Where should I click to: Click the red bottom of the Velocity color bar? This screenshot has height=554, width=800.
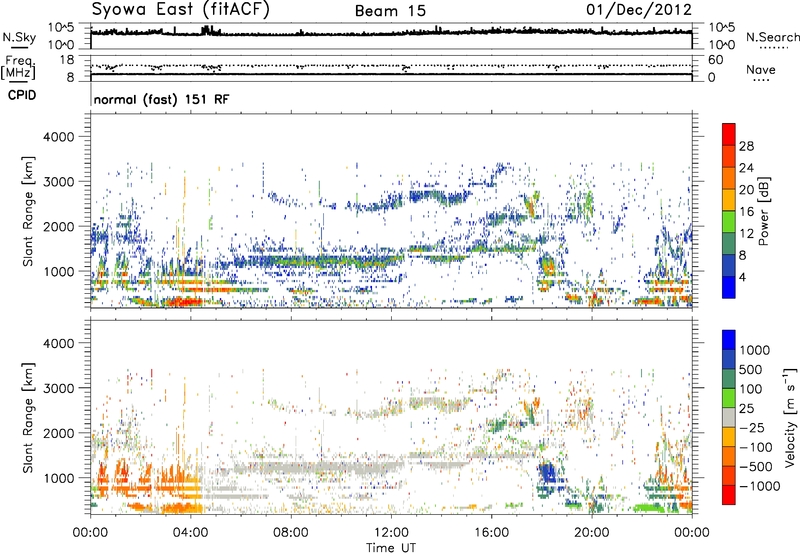[729, 495]
